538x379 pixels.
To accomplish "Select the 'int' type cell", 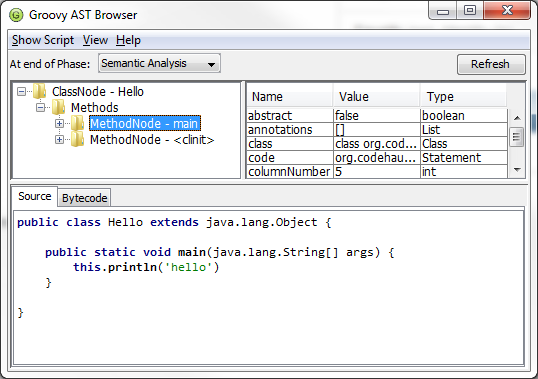I will pyautogui.click(x=464, y=171).
